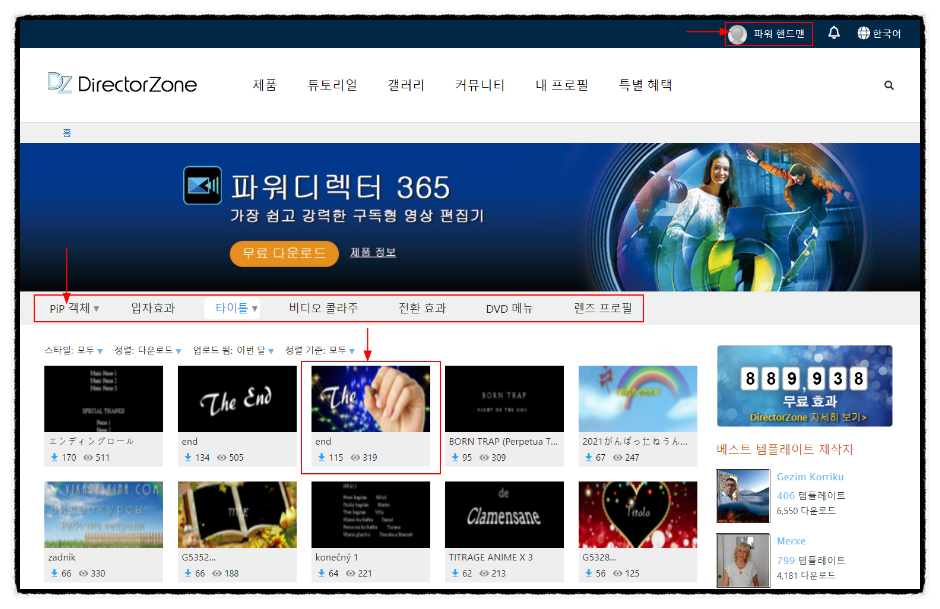
Task: Click download icon for end with 134
Action: (188, 457)
